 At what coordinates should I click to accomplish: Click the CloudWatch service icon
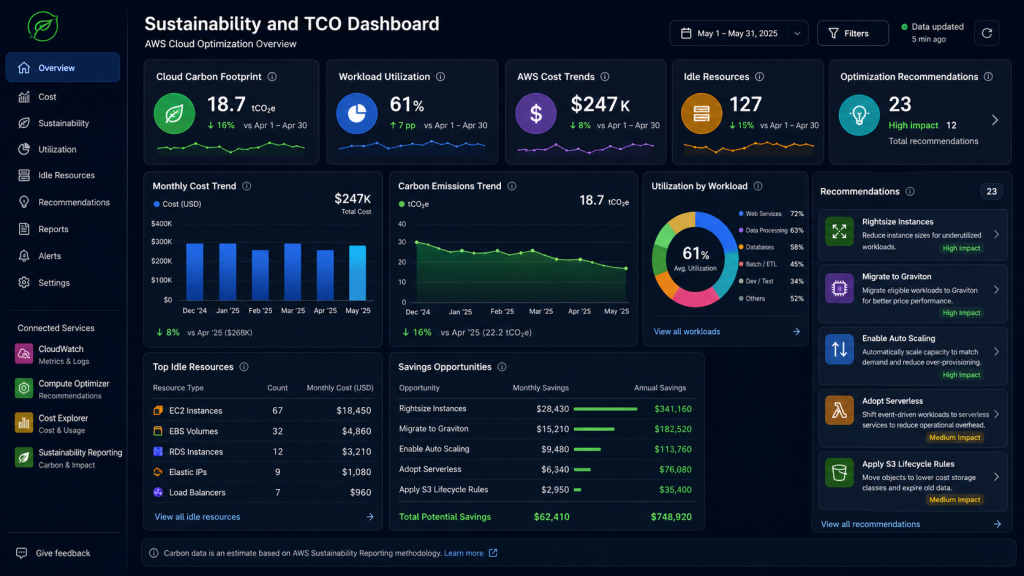(x=24, y=354)
